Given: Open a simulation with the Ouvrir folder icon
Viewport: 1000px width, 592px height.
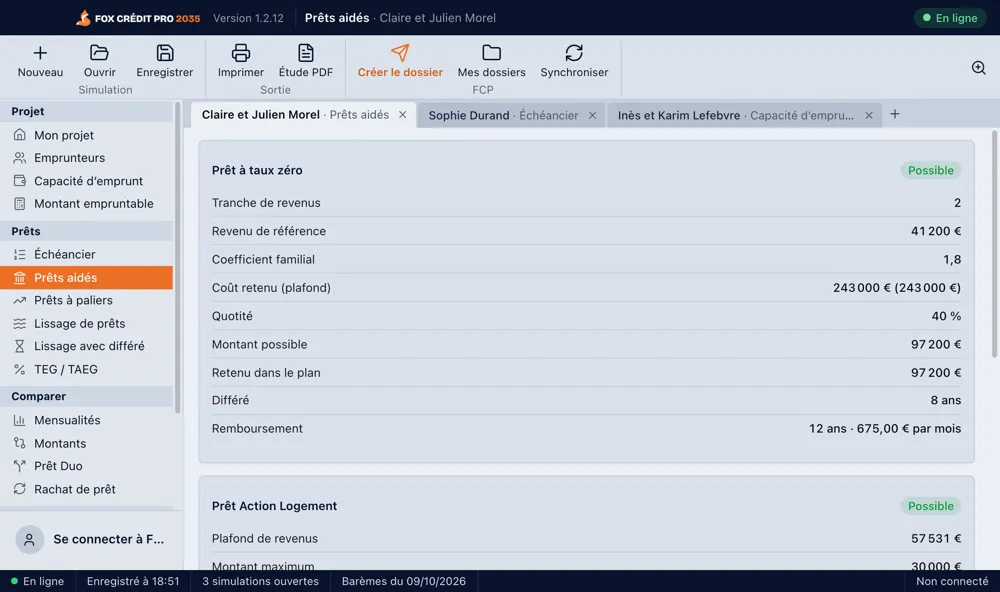Looking at the screenshot, I should pos(99,53).
